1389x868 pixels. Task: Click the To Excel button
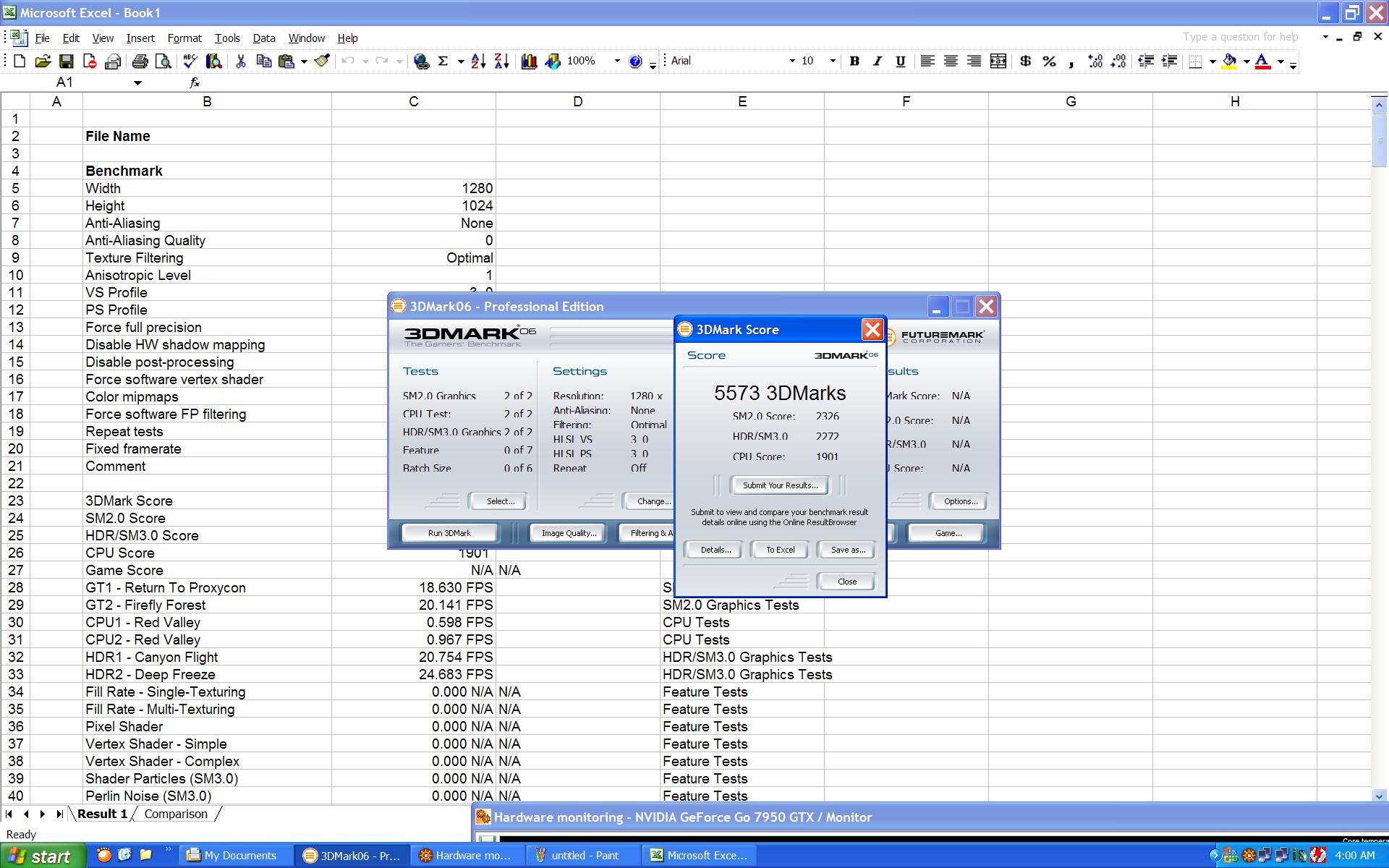pyautogui.click(x=781, y=550)
